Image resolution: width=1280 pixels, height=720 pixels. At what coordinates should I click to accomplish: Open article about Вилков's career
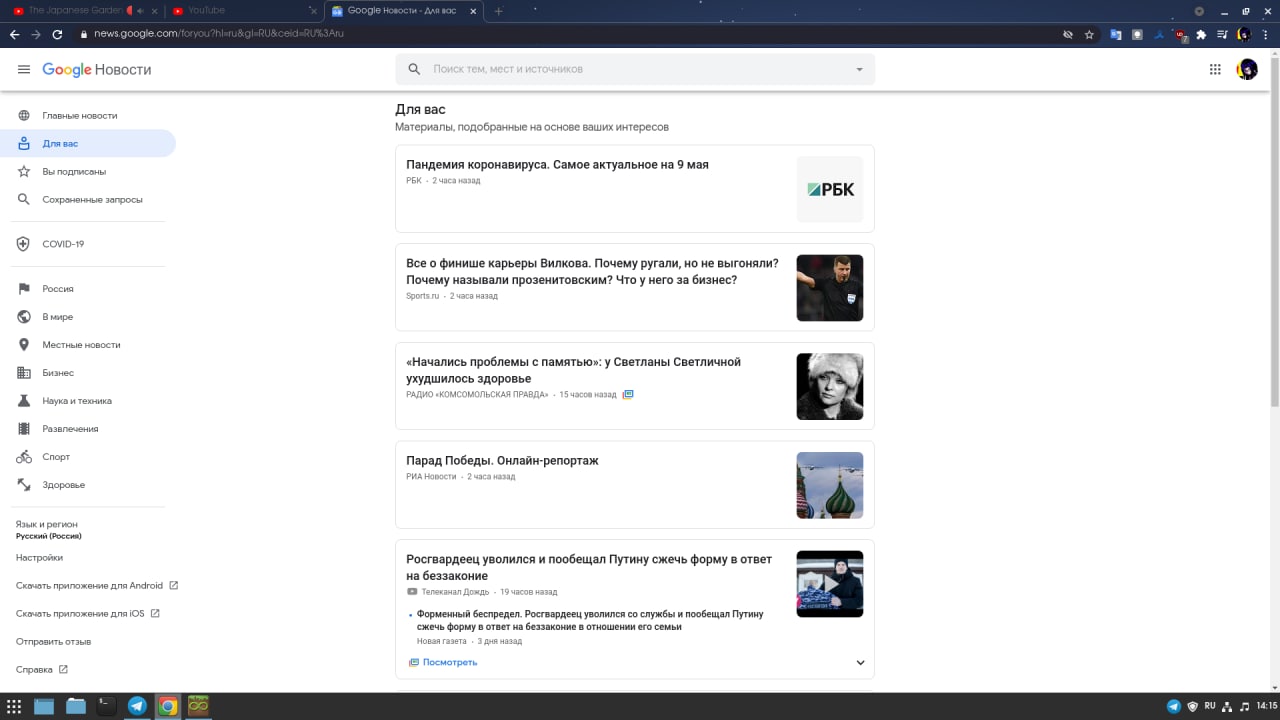pyautogui.click(x=592, y=271)
